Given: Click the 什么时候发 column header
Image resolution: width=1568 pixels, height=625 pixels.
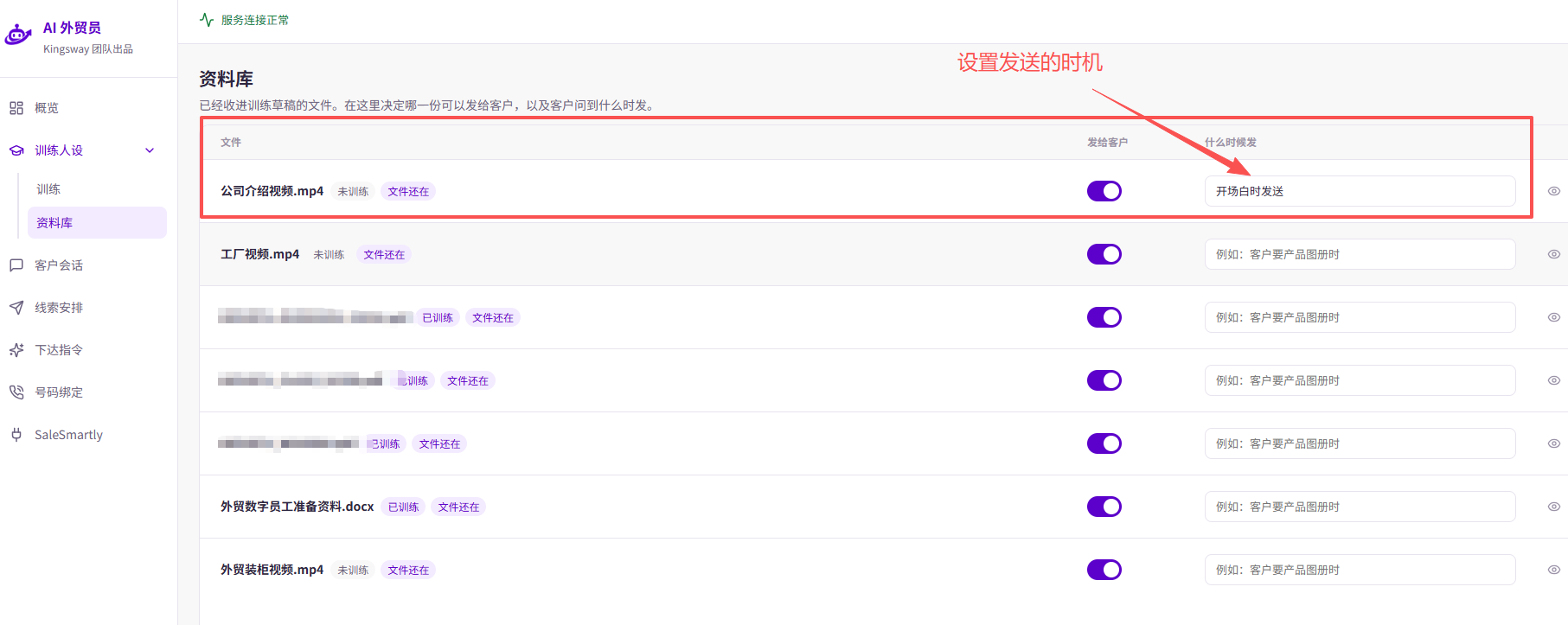Looking at the screenshot, I should [x=1231, y=142].
